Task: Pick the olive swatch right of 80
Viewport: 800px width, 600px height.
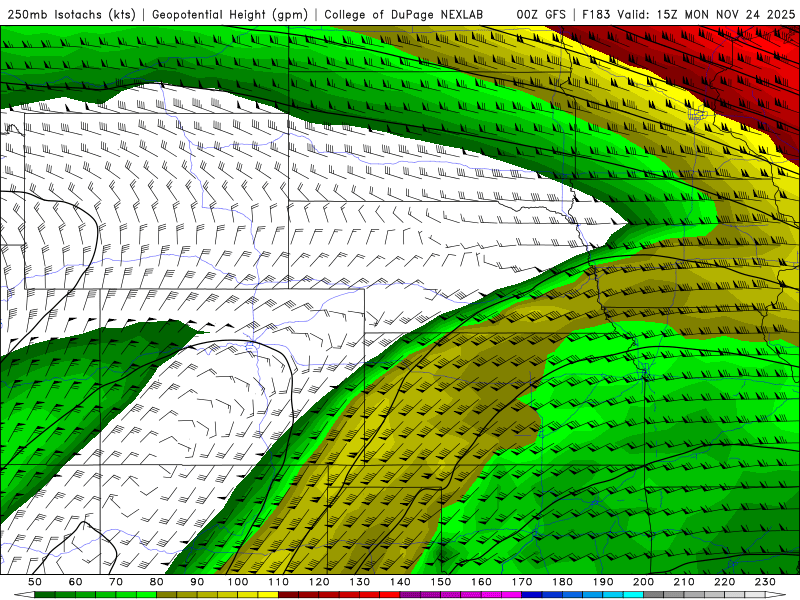Action: click(166, 594)
